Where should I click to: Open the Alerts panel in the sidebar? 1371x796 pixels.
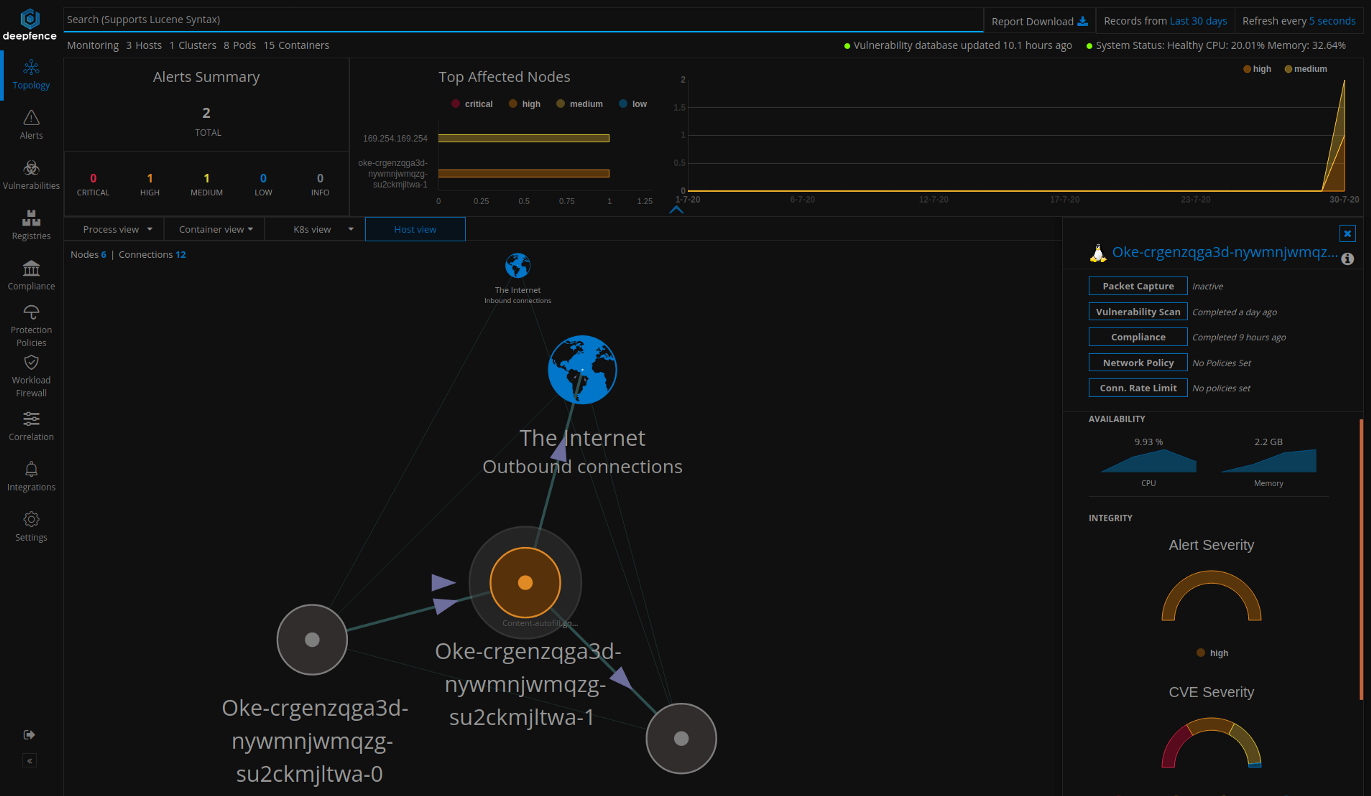31,122
